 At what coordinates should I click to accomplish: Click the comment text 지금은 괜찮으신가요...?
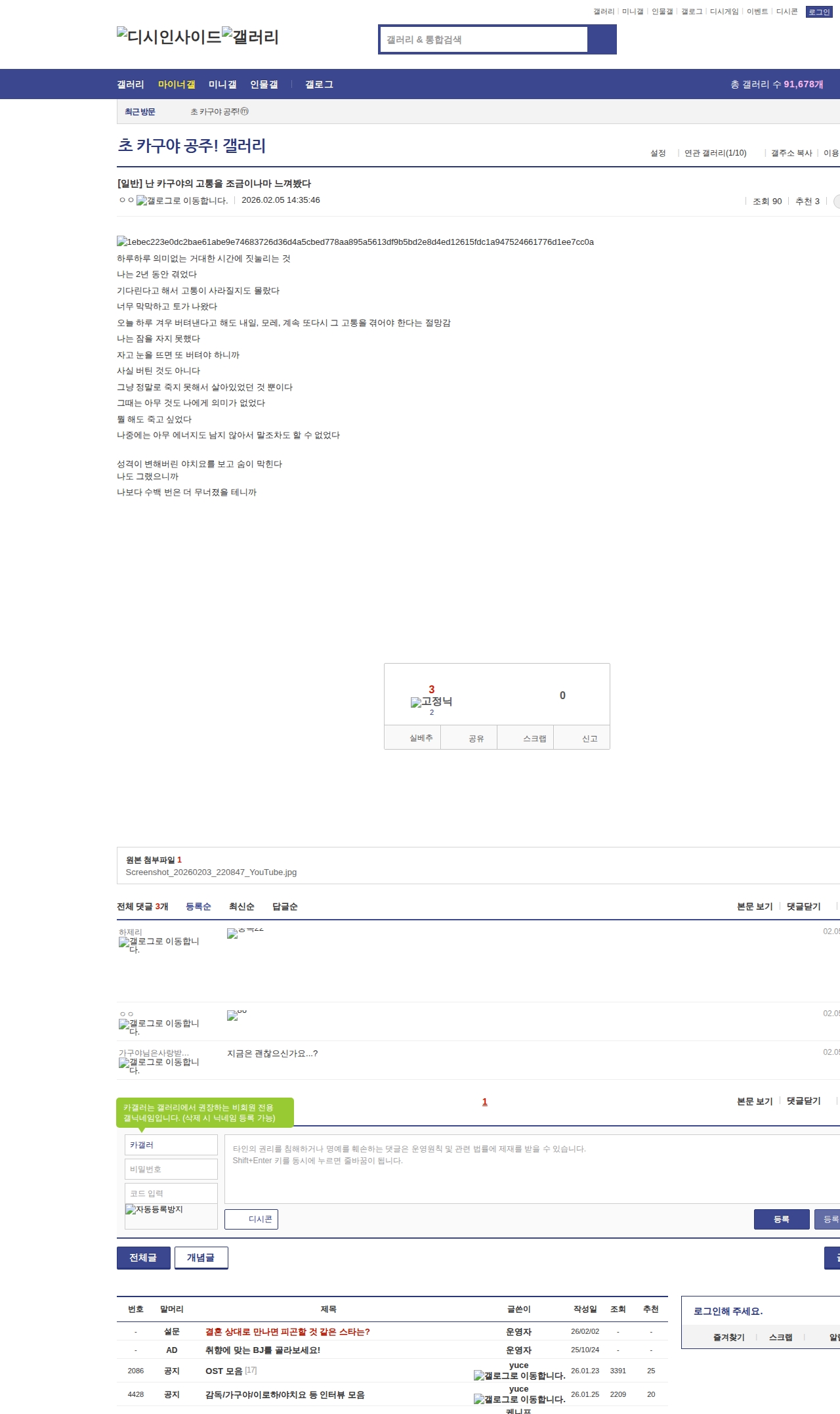pyautogui.click(x=272, y=1054)
